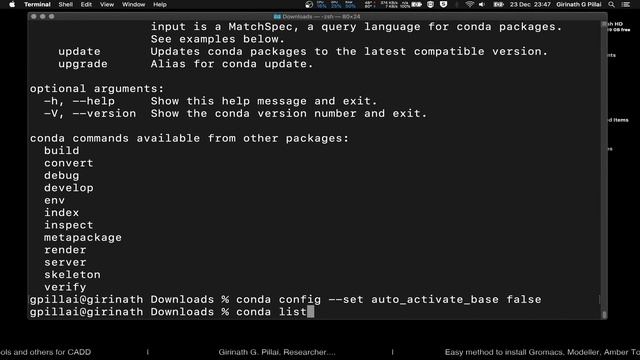640x360 pixels.
Task: Click the battery status icon near the clock
Action: (x=498, y=4)
